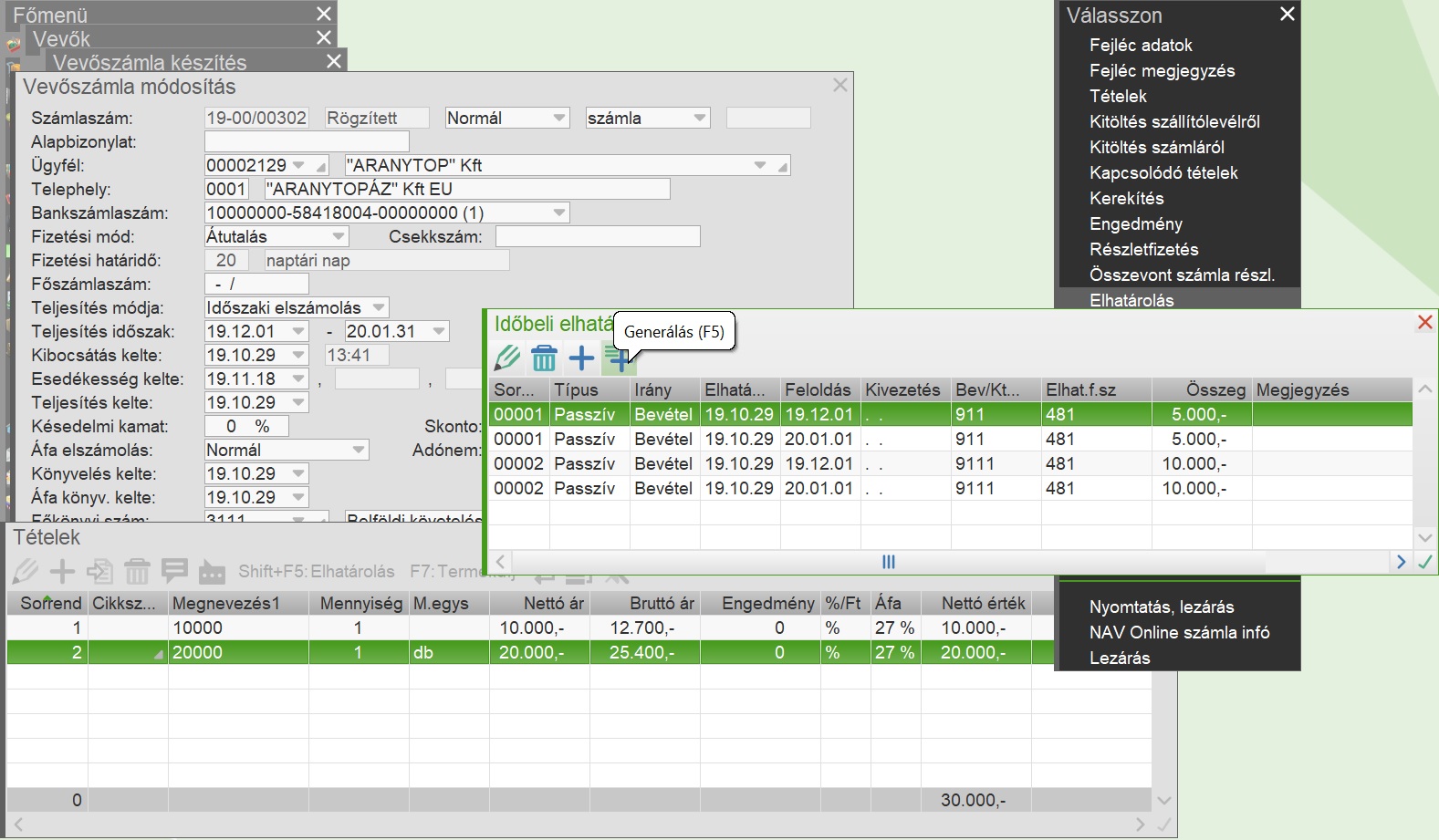Choose Kitöltés szállítólevélről menu item
Screen dimensions: 1439x840
click(1174, 121)
